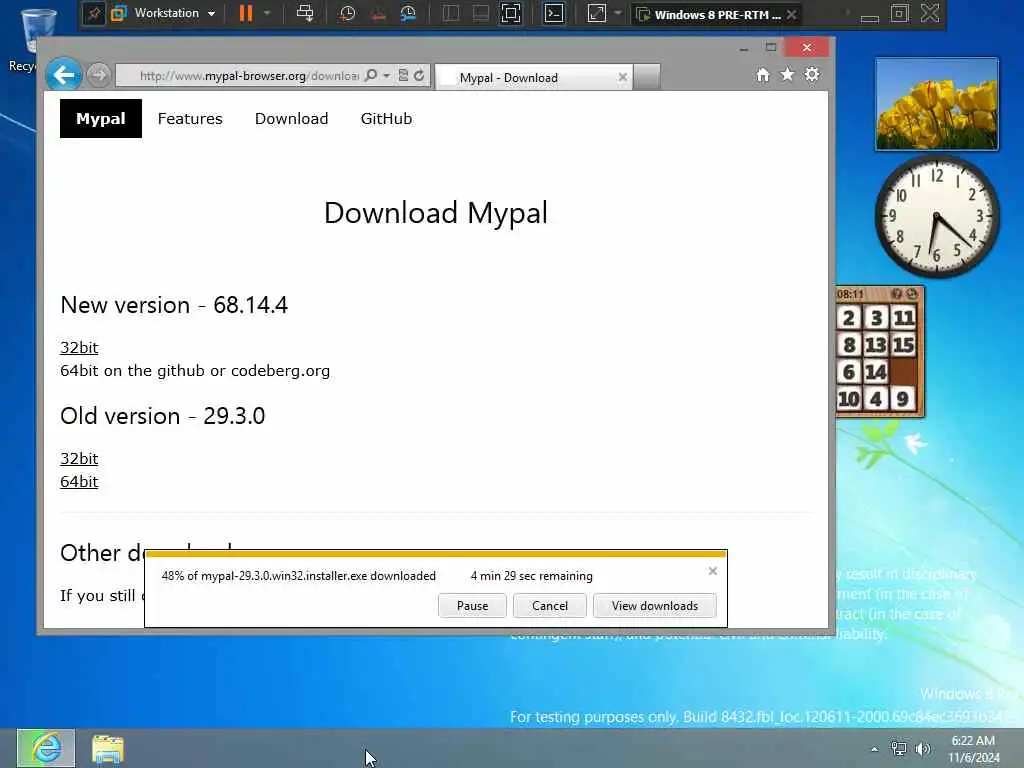Open the volume speaker tray icon
1024x768 pixels.
coord(923,749)
